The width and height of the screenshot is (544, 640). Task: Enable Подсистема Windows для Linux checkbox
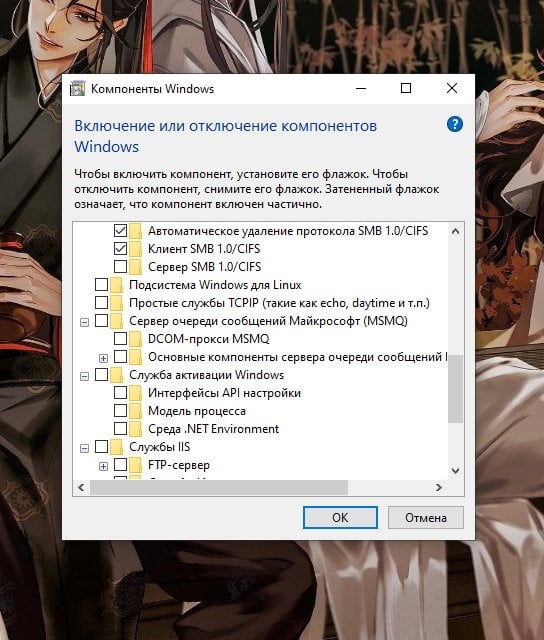(101, 284)
